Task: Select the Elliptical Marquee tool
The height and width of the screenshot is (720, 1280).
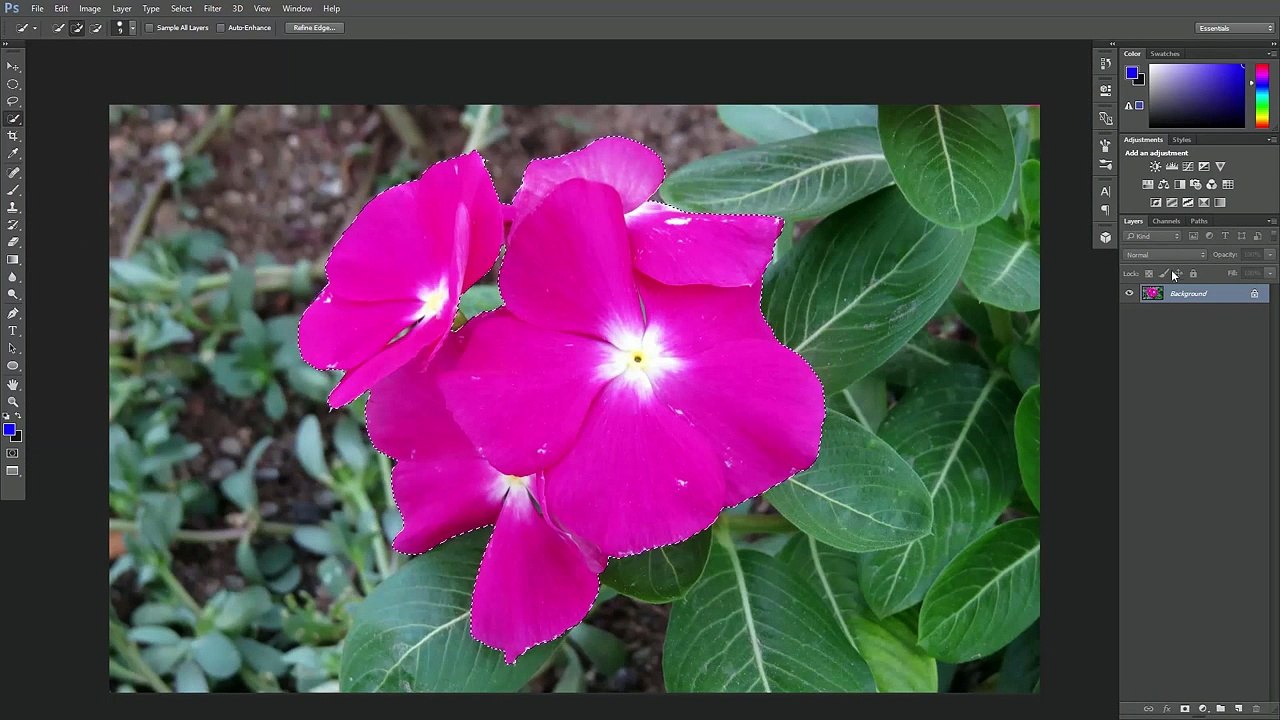Action: tap(13, 84)
